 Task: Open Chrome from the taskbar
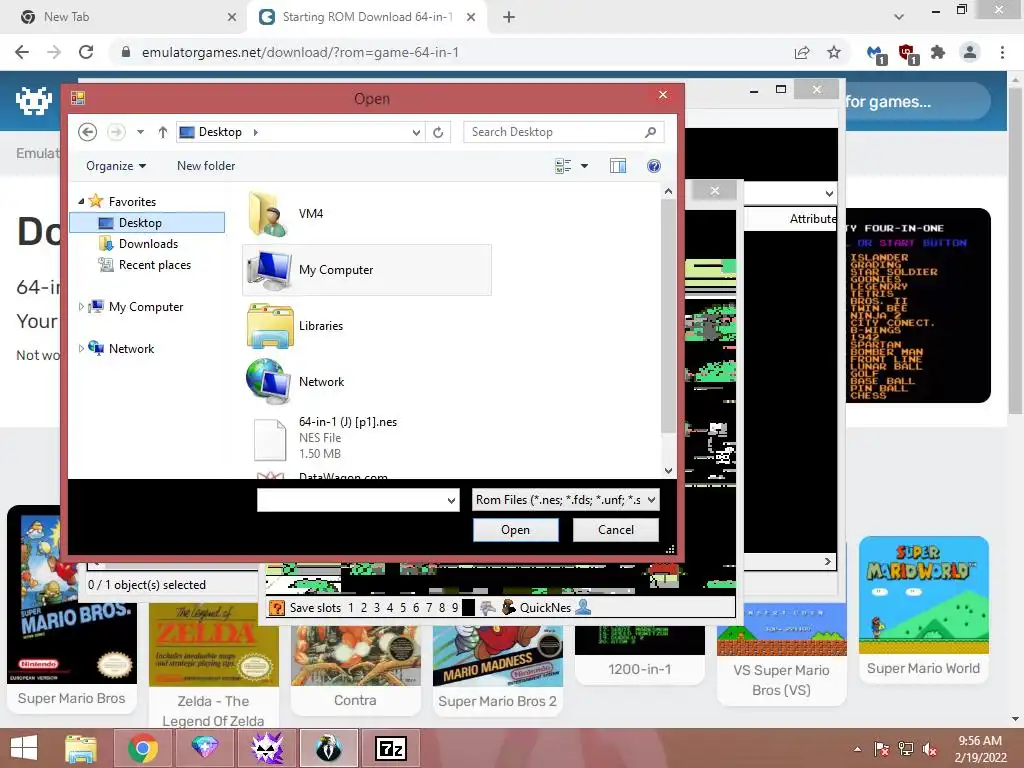(x=142, y=748)
